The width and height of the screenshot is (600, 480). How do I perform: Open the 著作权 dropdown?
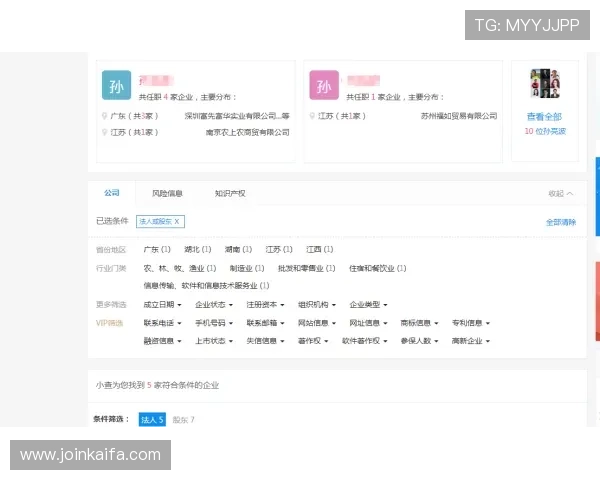313,341
